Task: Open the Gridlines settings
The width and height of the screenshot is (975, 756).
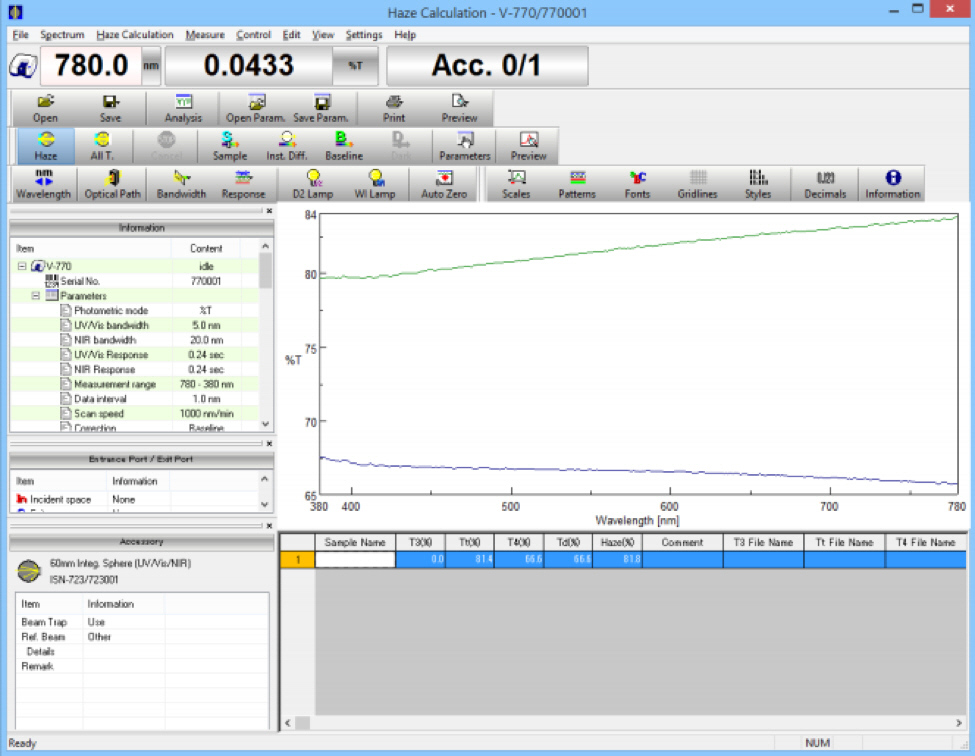Action: (x=697, y=184)
